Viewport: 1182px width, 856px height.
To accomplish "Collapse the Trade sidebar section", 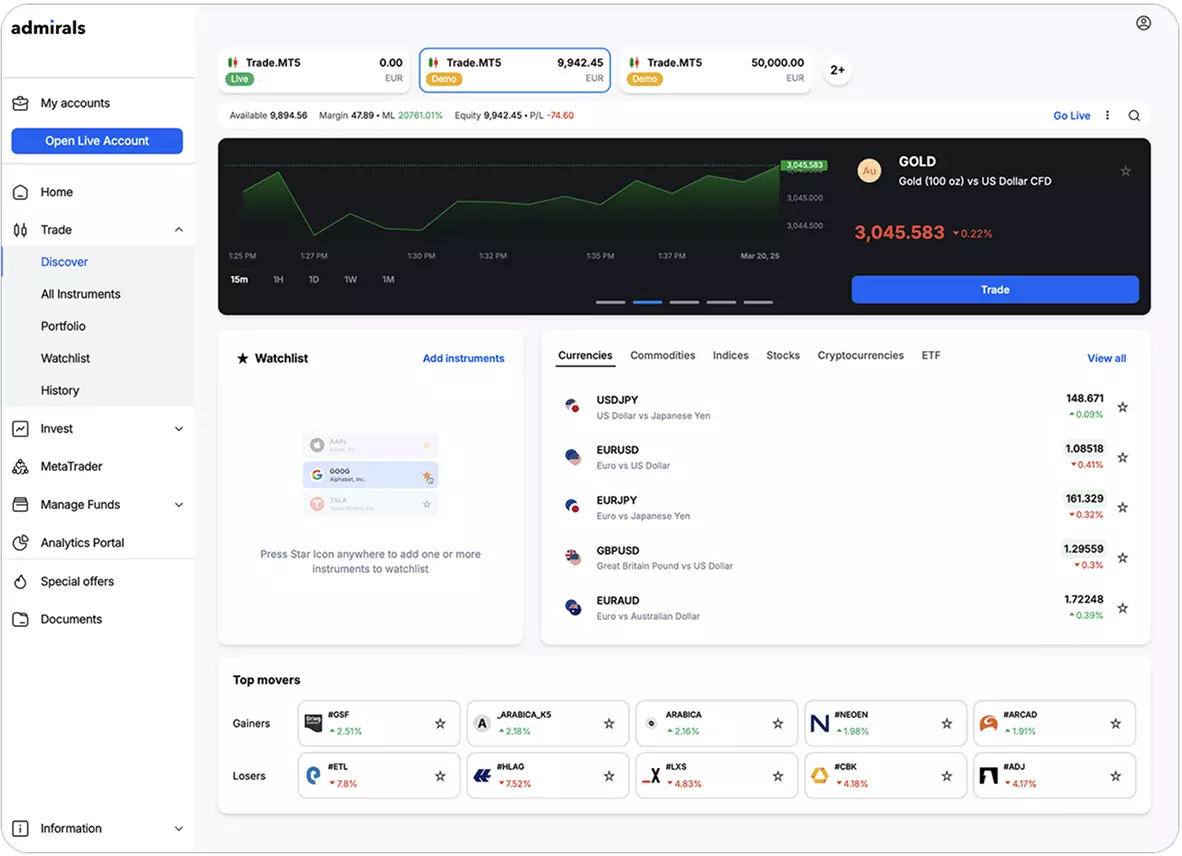I will [x=179, y=230].
